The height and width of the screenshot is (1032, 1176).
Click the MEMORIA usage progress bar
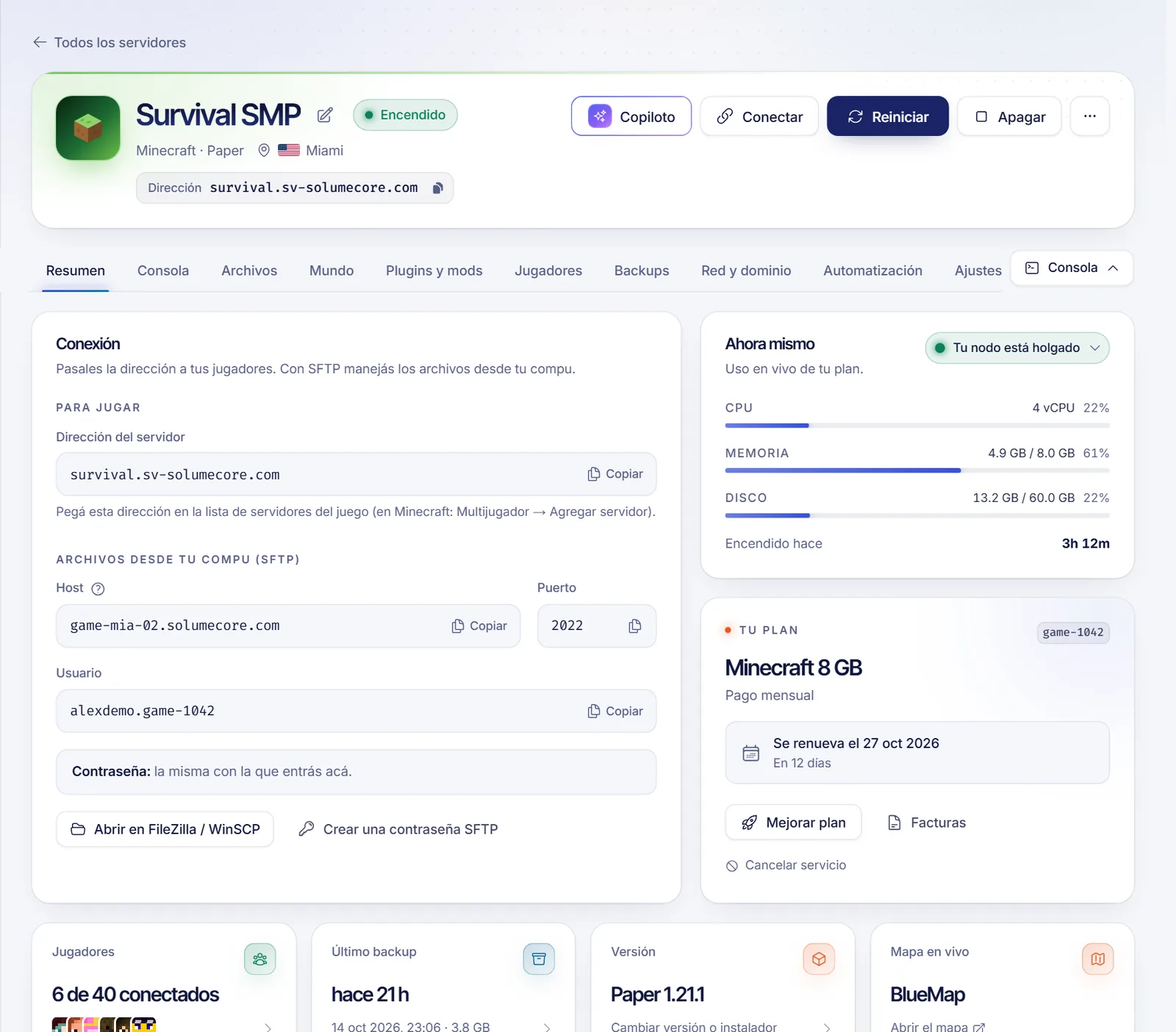[917, 470]
